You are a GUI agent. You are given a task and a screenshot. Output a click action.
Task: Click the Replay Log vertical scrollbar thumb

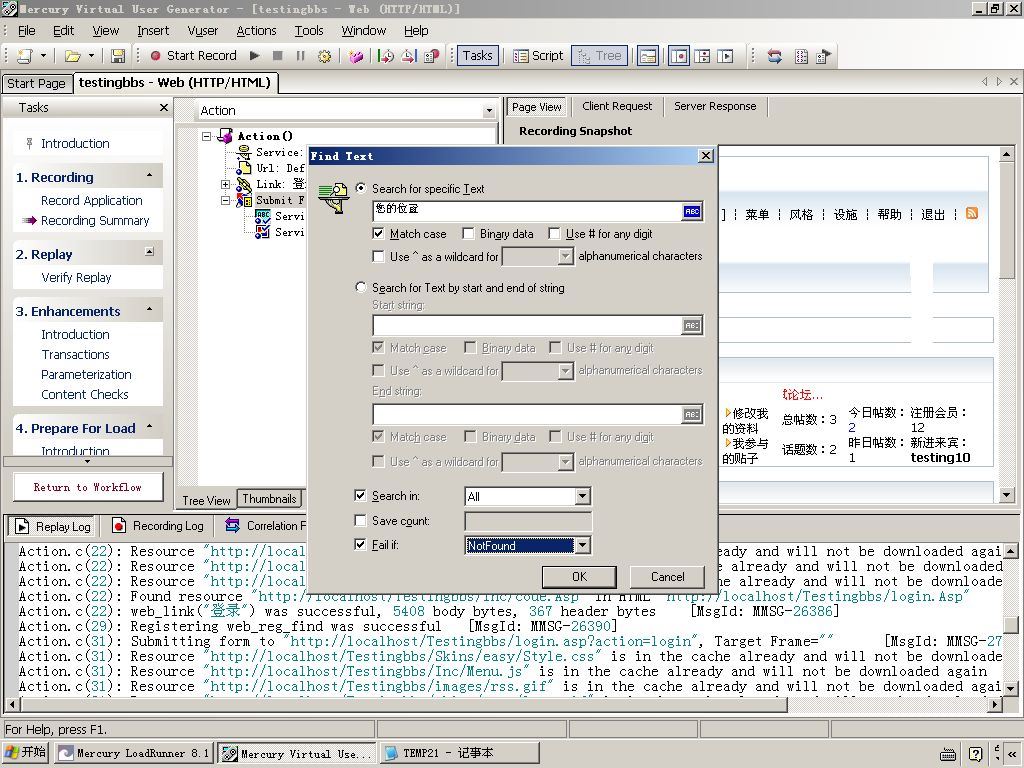1011,625
